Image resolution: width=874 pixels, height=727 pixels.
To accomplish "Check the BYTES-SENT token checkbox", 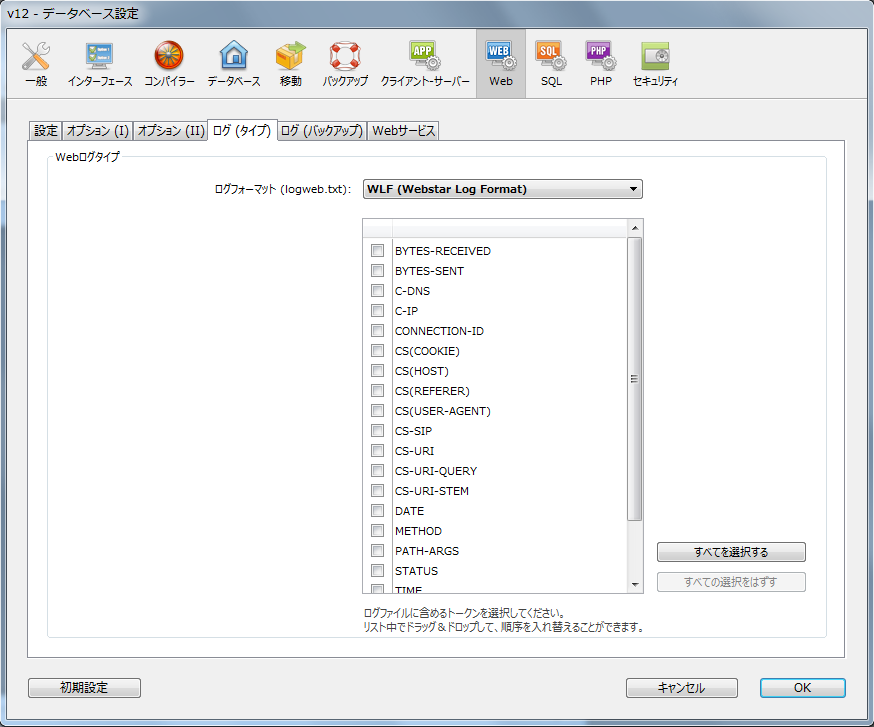I will 377,270.
